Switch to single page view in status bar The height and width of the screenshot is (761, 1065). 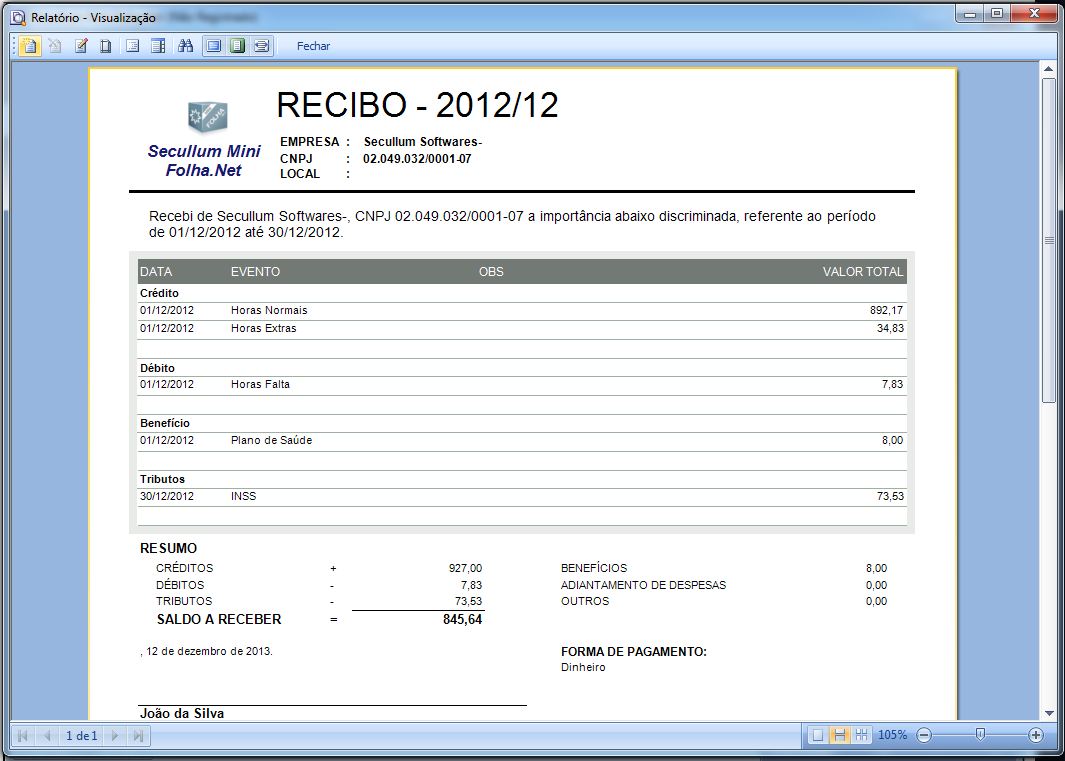point(818,735)
